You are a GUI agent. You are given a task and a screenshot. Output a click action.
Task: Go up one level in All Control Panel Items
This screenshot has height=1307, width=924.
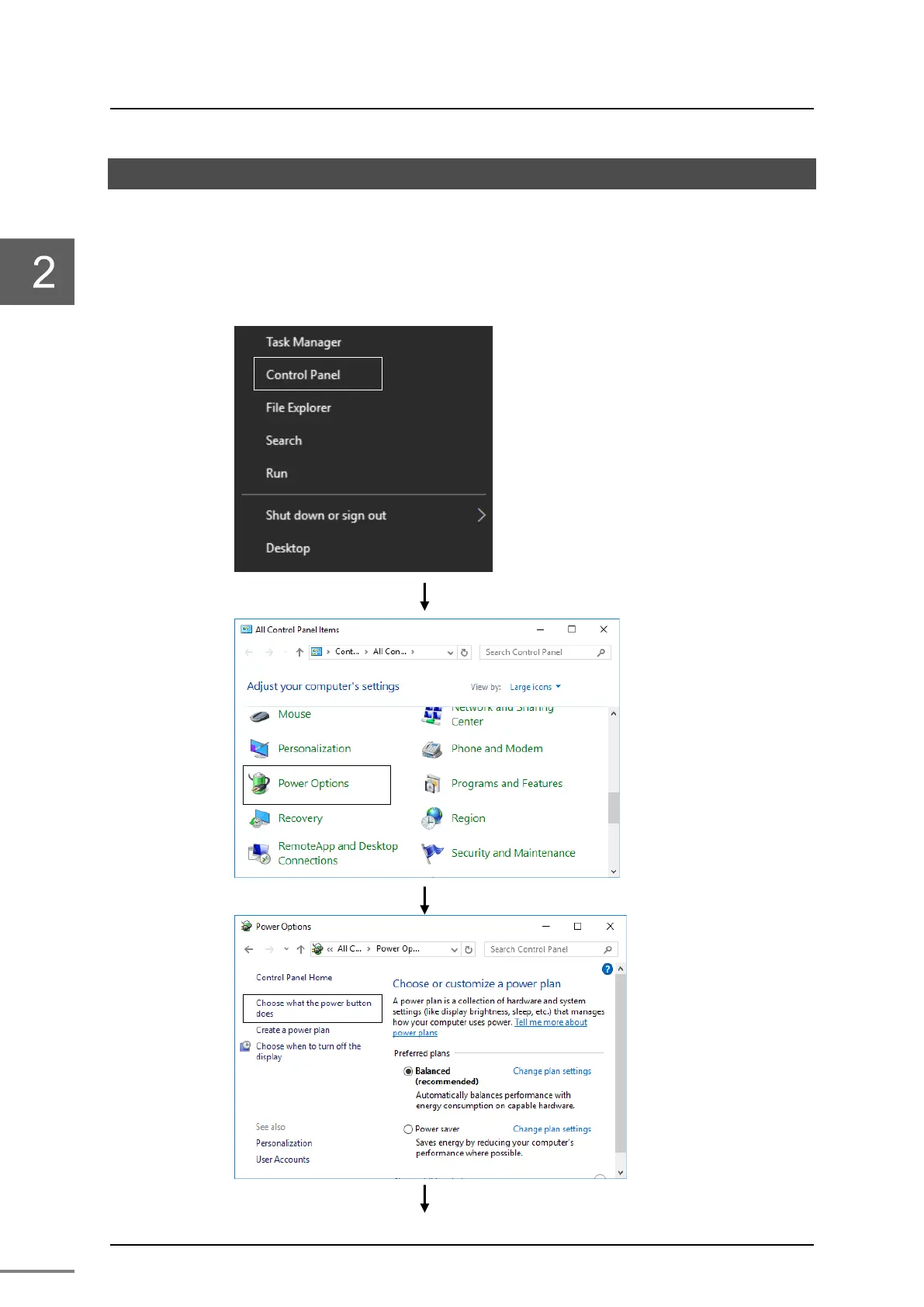point(299,653)
